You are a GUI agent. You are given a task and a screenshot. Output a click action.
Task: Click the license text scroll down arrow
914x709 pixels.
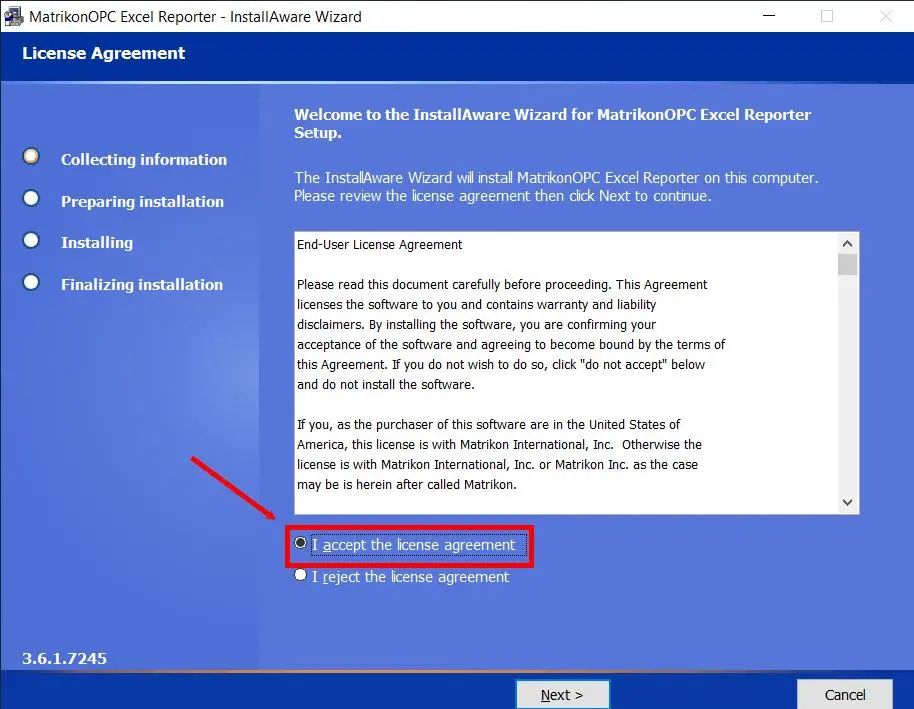pos(848,502)
